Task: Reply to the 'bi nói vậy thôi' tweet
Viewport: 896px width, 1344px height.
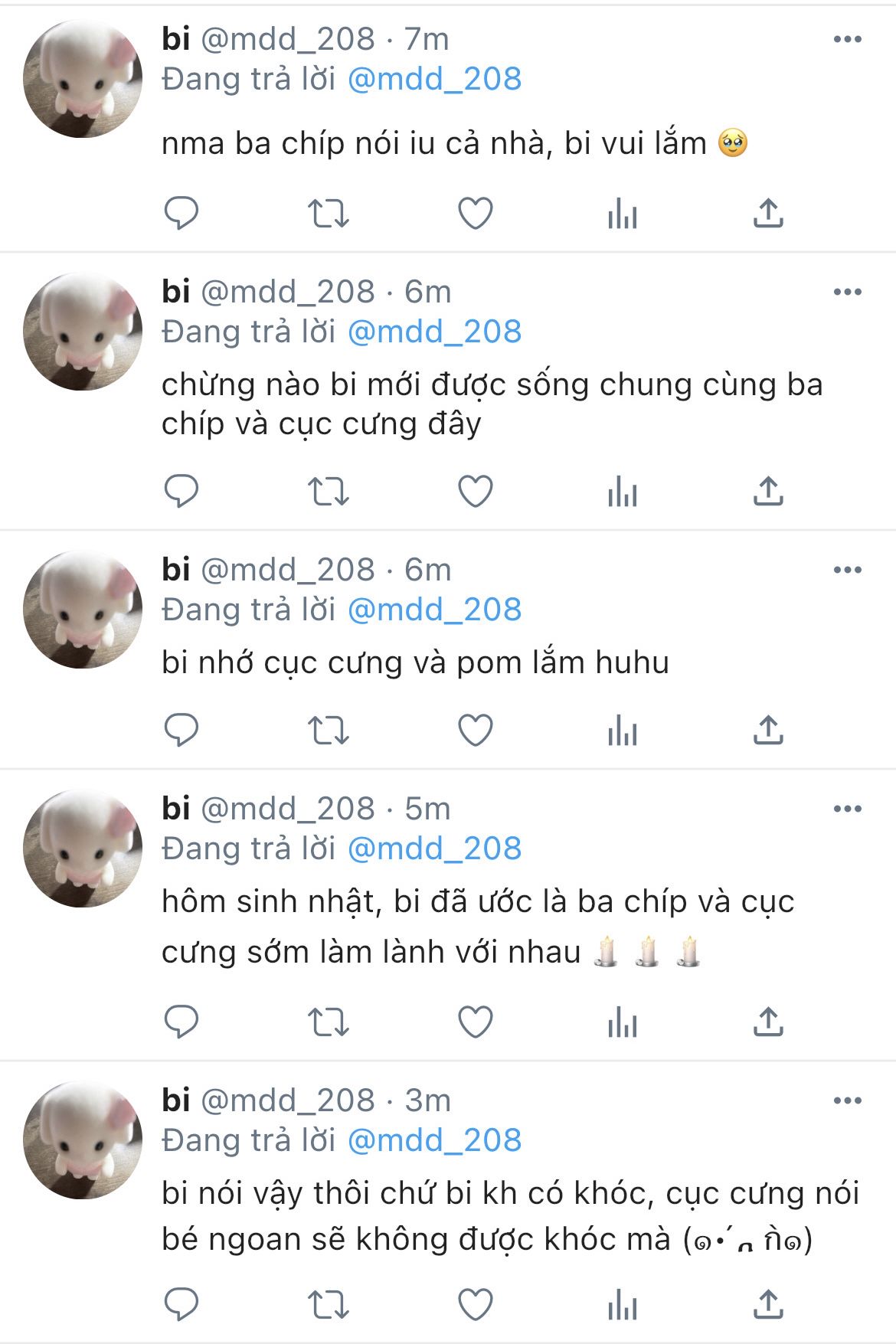Action: (181, 1304)
